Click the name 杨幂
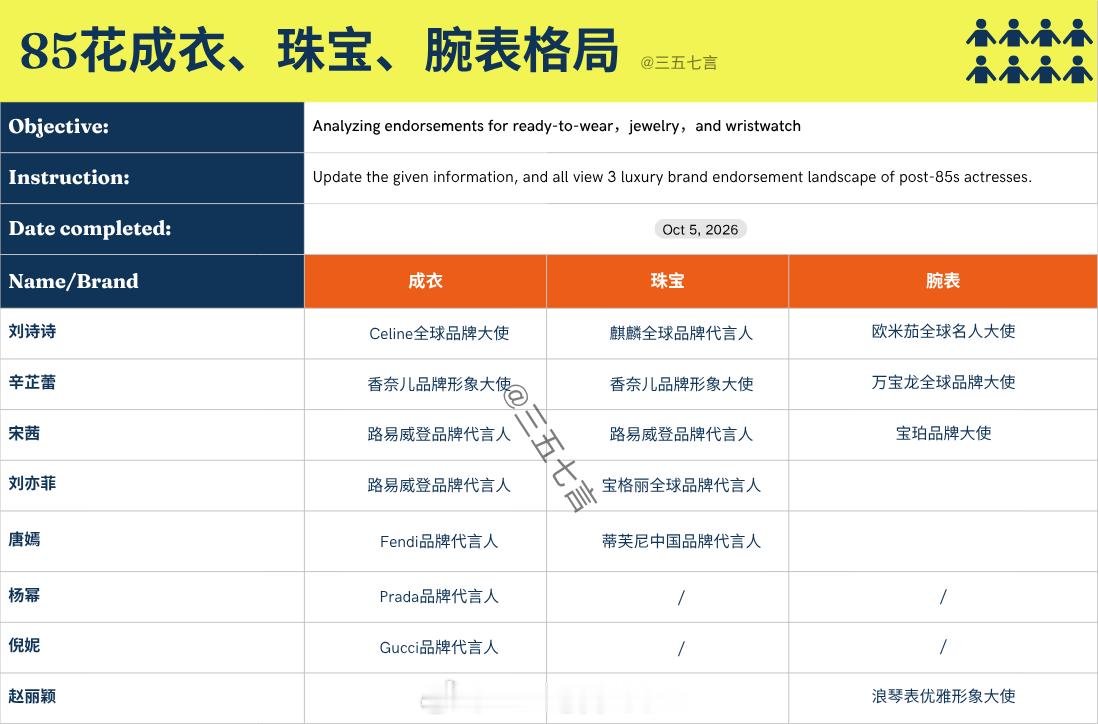 (25, 596)
